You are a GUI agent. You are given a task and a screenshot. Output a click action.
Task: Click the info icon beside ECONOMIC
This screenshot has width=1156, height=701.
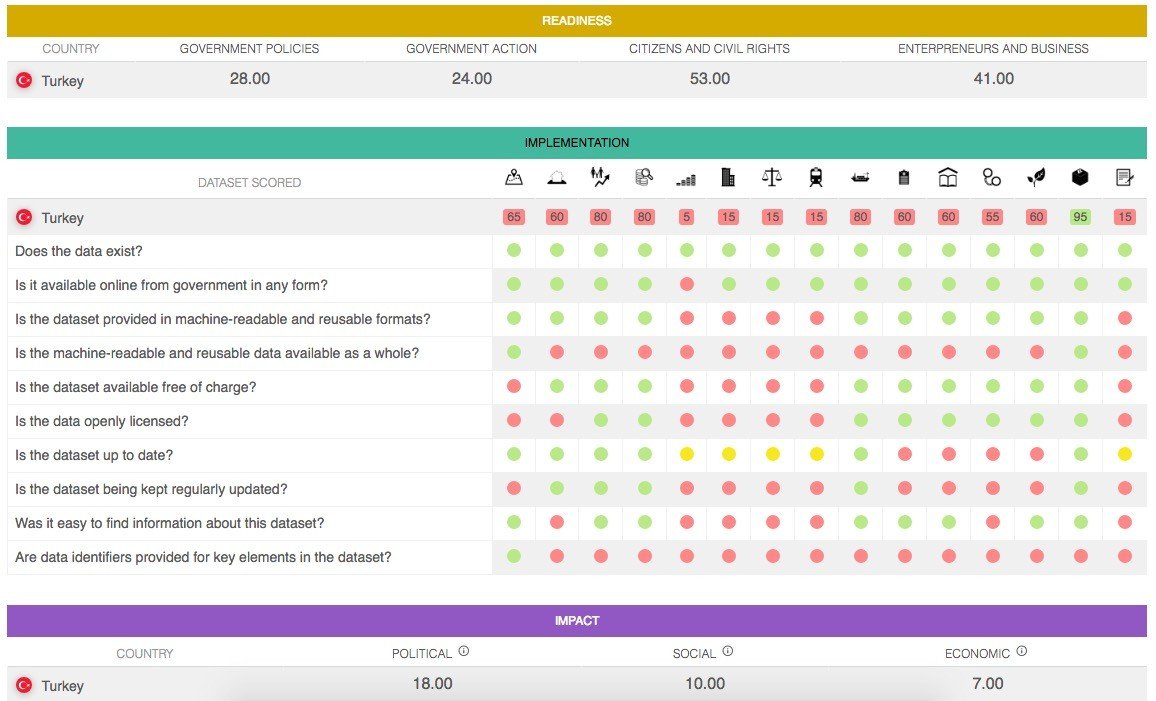[x=1021, y=651]
